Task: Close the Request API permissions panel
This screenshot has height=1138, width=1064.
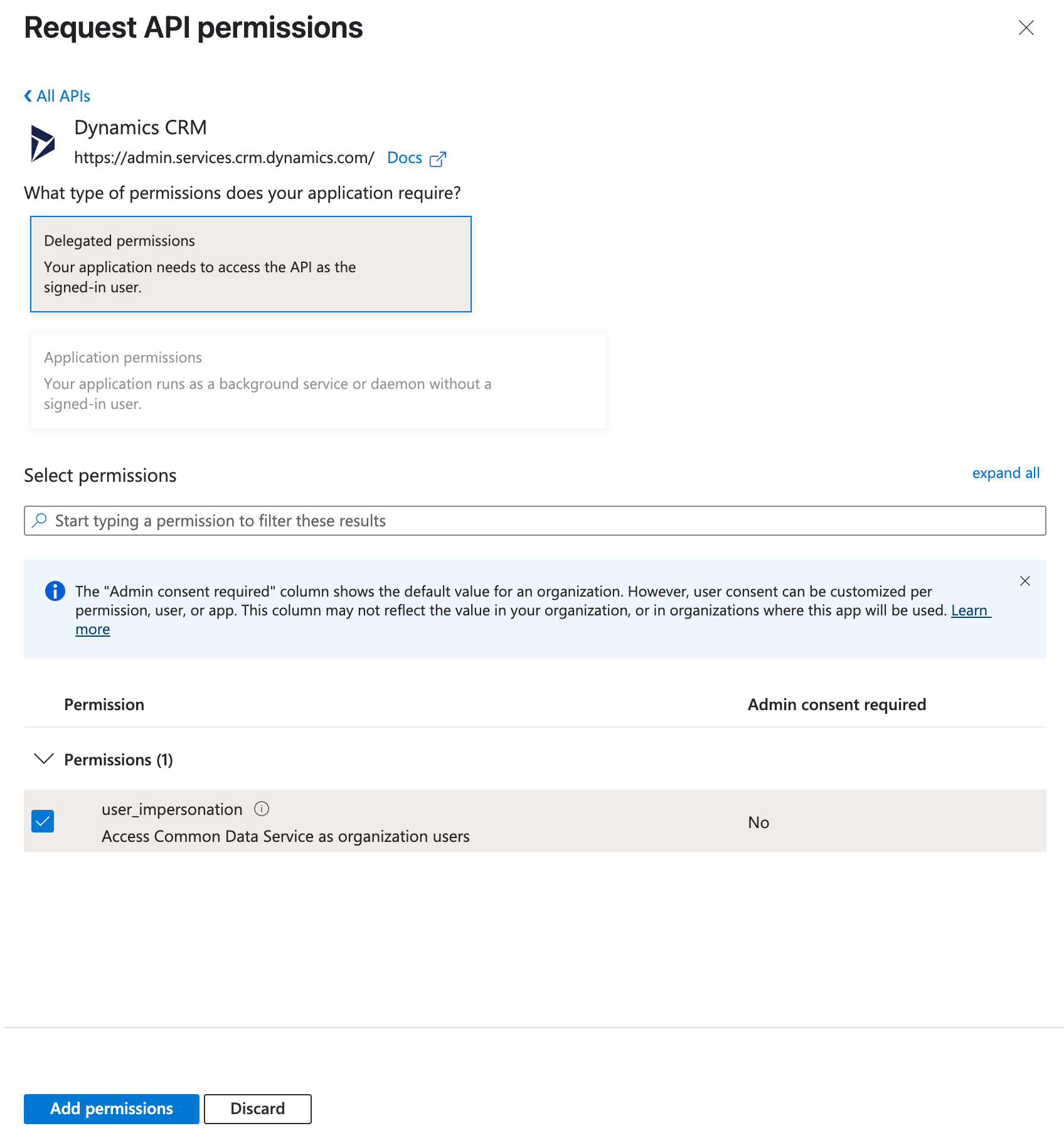Action: coord(1026,28)
